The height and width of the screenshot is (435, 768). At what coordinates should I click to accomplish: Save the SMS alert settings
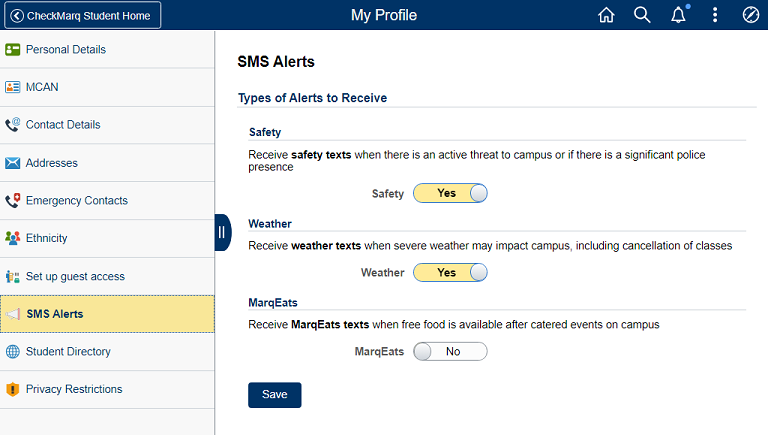[x=274, y=395]
